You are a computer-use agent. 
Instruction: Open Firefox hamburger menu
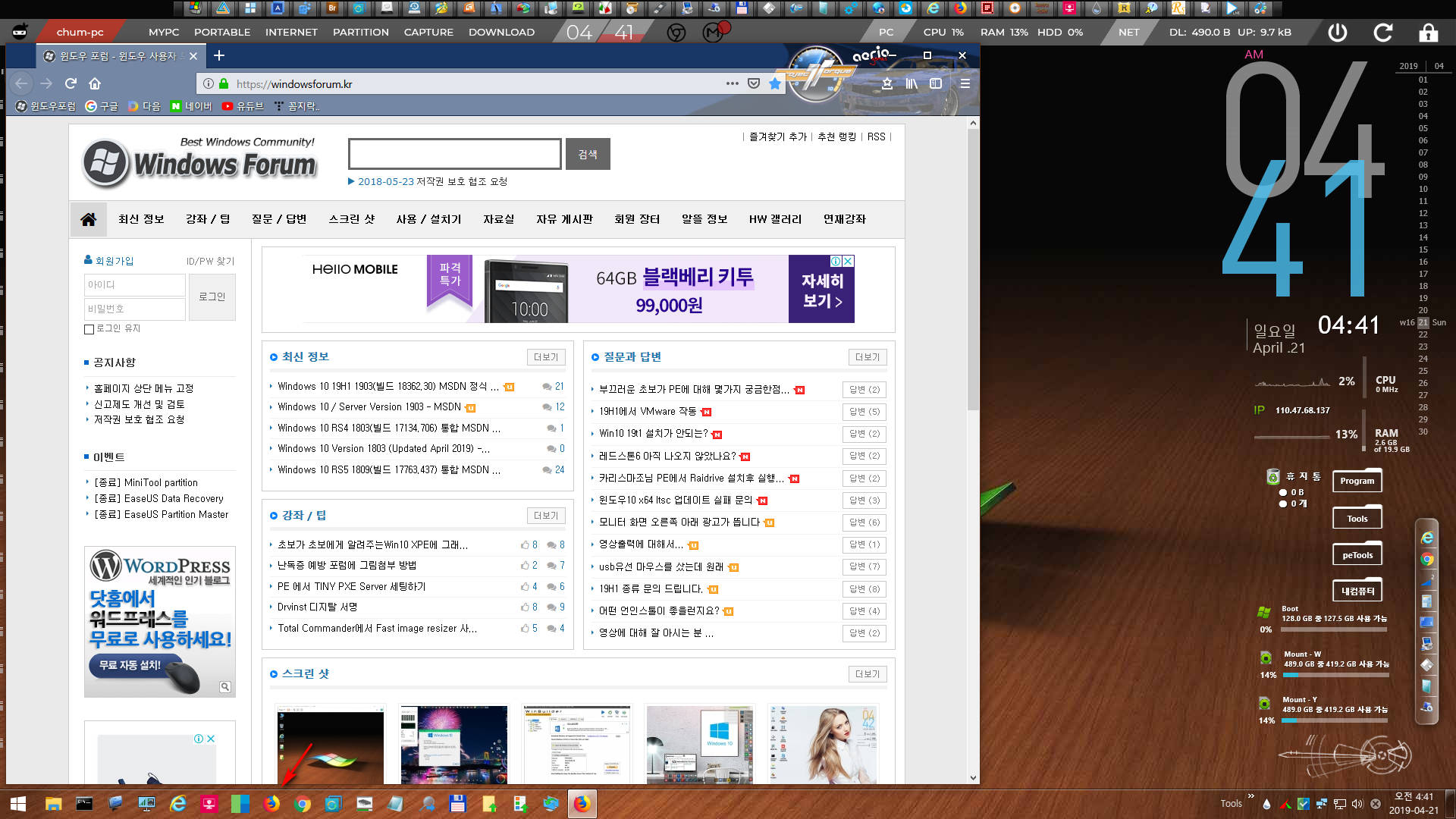coord(965,83)
